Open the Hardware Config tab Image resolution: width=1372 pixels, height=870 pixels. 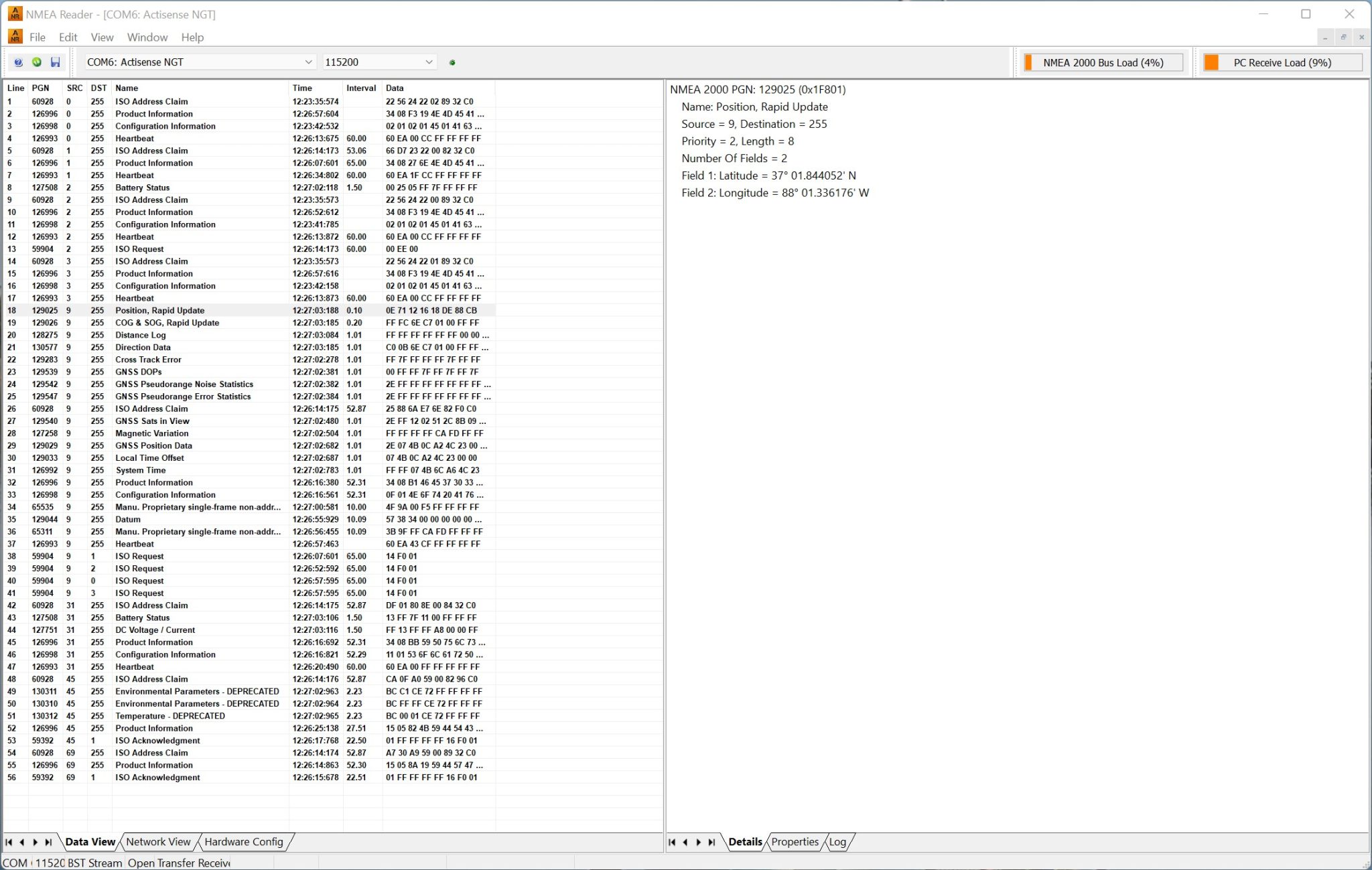[243, 842]
